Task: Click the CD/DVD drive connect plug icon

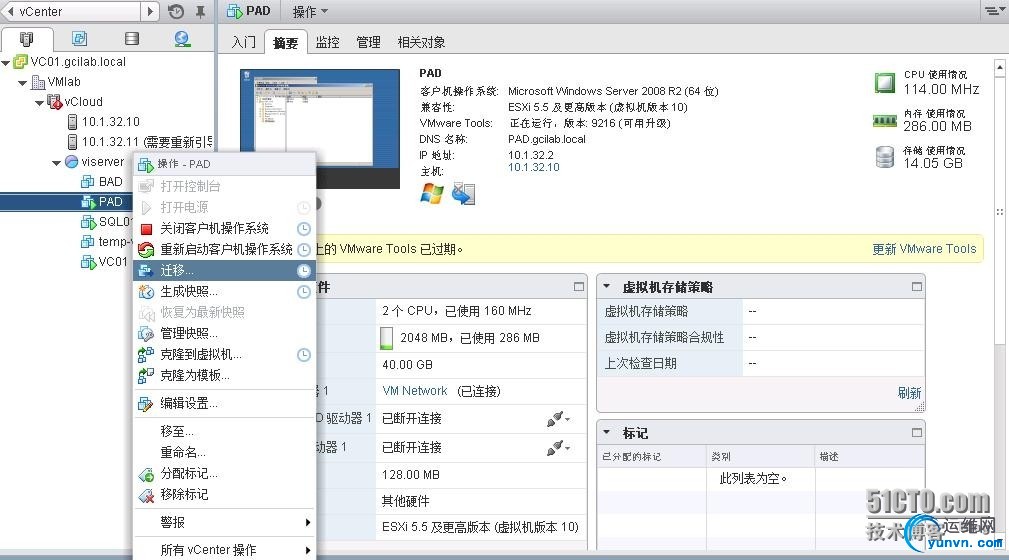Action: 557,419
